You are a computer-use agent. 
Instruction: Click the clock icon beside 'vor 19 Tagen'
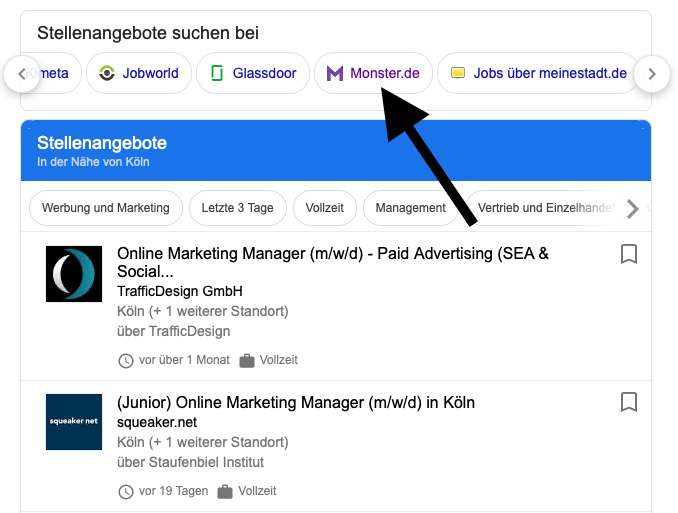(x=126, y=492)
